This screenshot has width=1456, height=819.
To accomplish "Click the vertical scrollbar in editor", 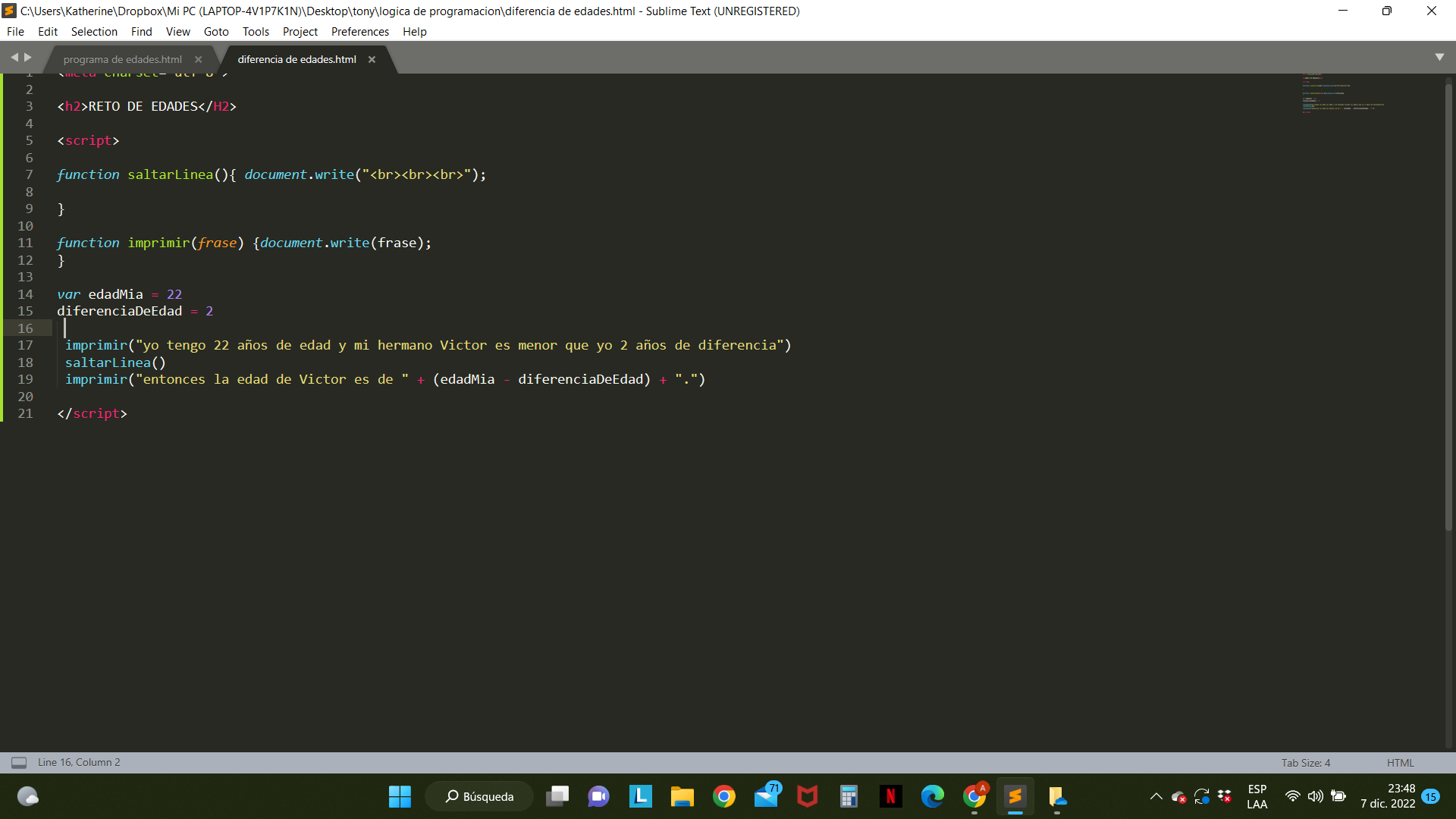I will [x=1448, y=303].
